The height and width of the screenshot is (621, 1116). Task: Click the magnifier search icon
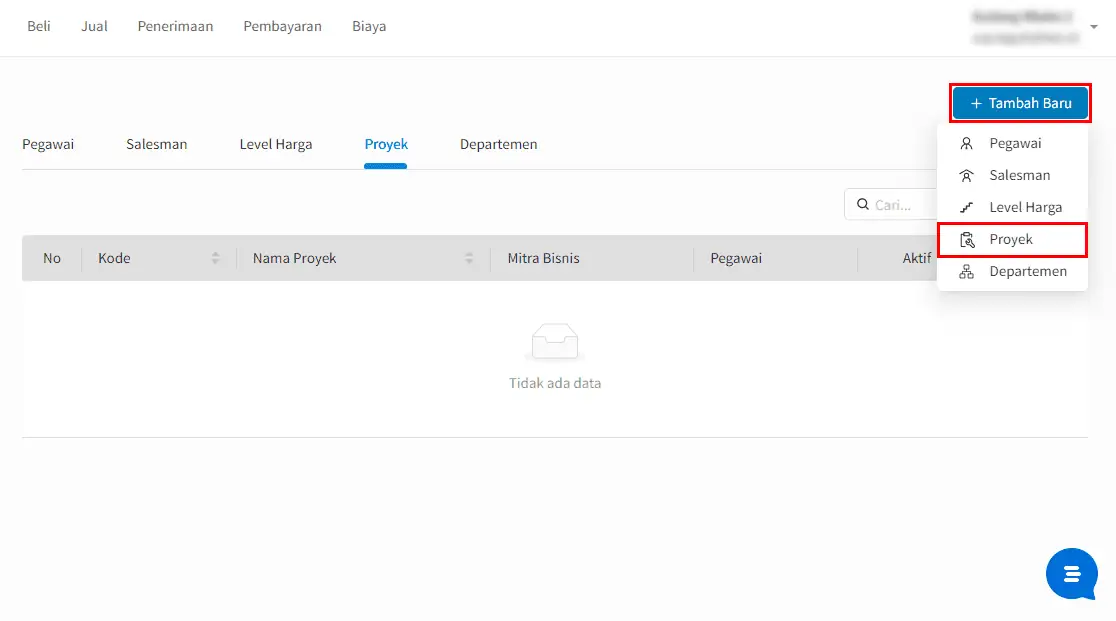pyautogui.click(x=863, y=205)
